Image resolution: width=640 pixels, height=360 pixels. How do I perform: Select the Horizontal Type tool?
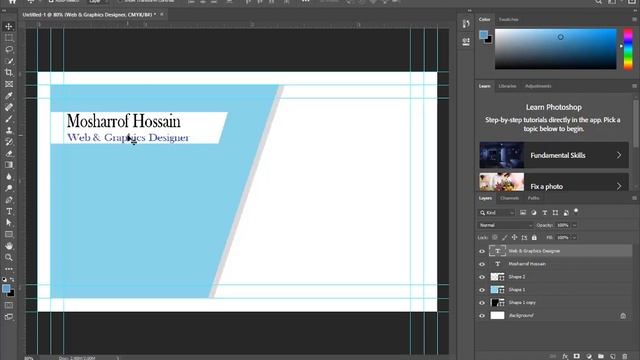coord(9,211)
